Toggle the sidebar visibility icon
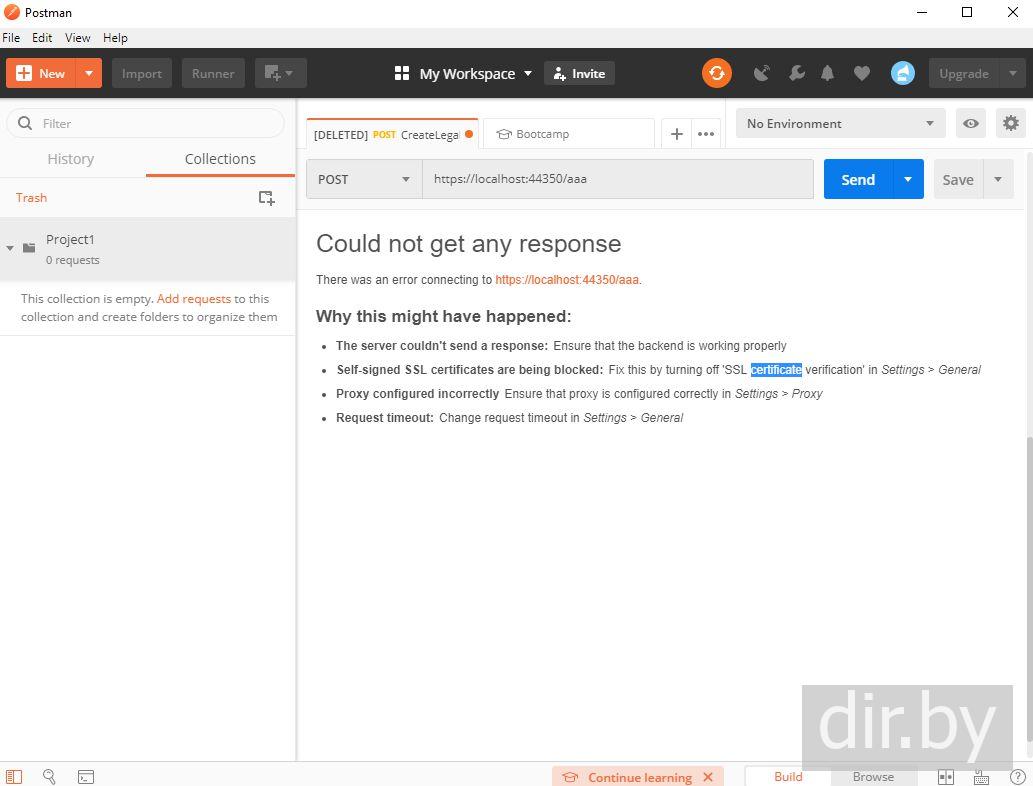Viewport: 1033px width, 786px height. [x=14, y=777]
